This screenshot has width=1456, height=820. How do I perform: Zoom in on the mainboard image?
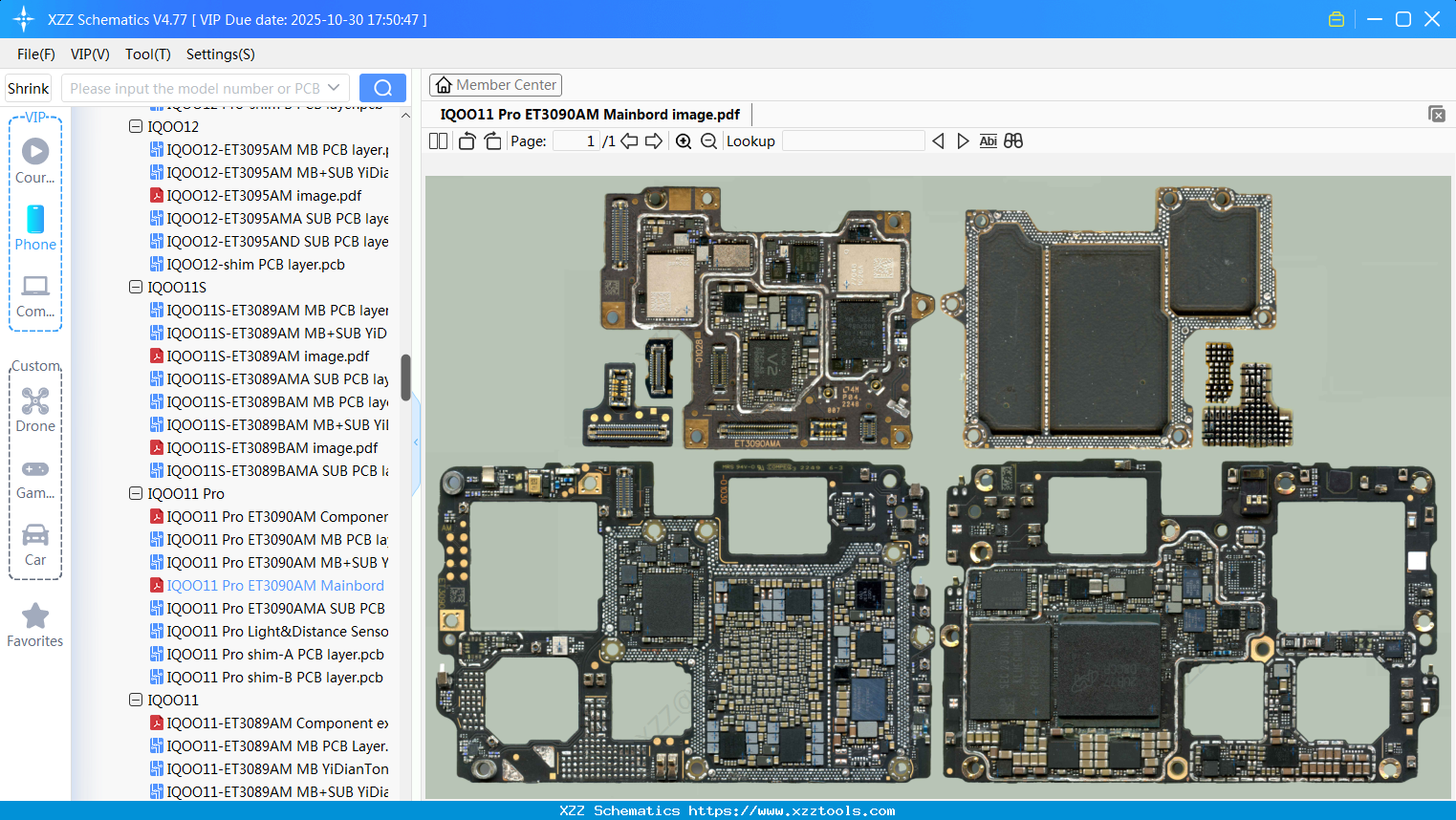[684, 140]
